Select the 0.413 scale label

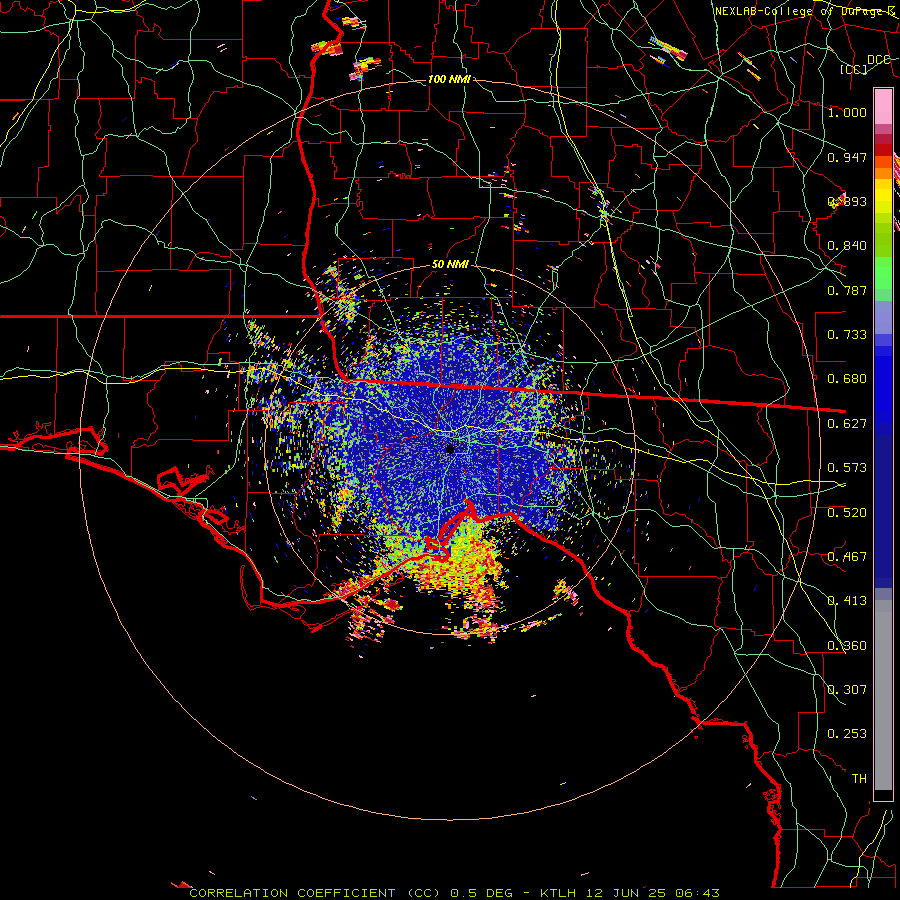pyautogui.click(x=847, y=601)
